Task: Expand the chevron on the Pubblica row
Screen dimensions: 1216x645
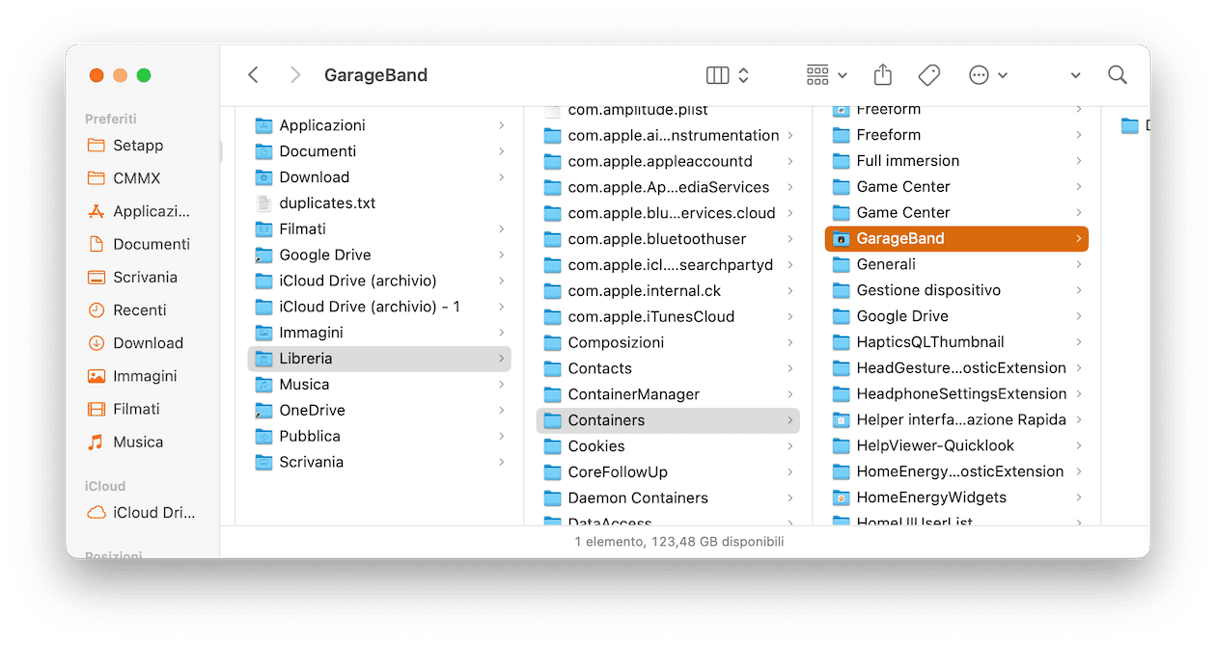Action: (501, 436)
